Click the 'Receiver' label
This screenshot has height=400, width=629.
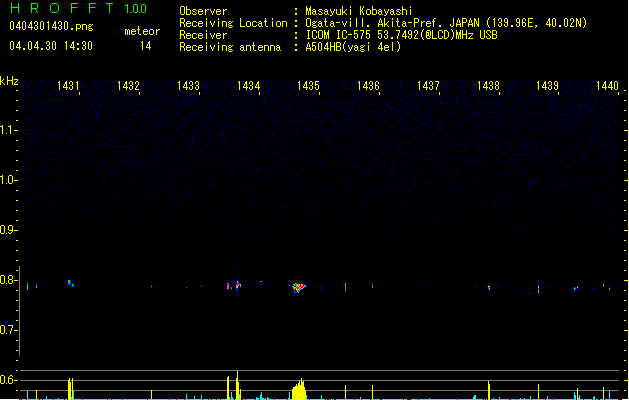click(203, 35)
